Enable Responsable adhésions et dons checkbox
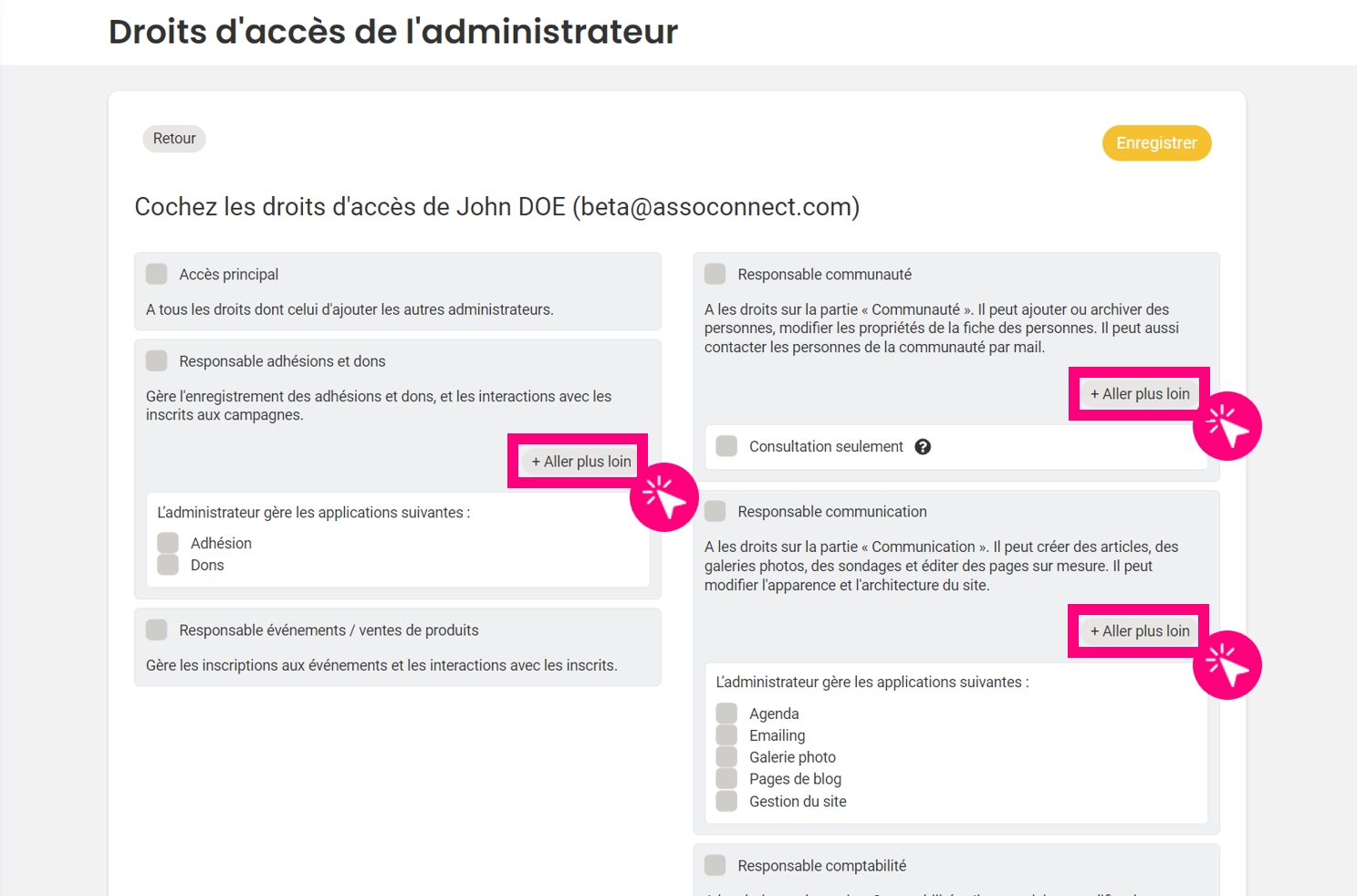 pyautogui.click(x=157, y=361)
